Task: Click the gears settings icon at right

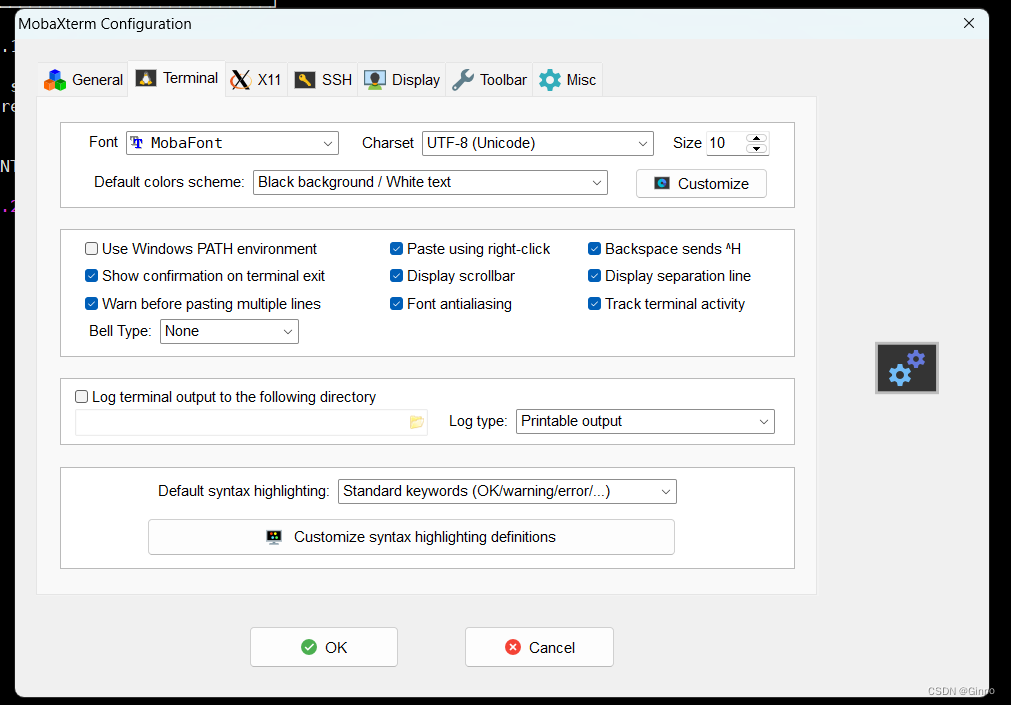Action: click(x=907, y=368)
